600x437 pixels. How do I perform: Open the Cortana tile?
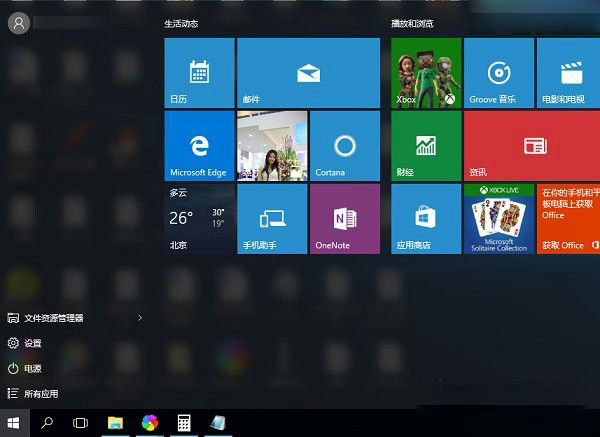pos(345,146)
